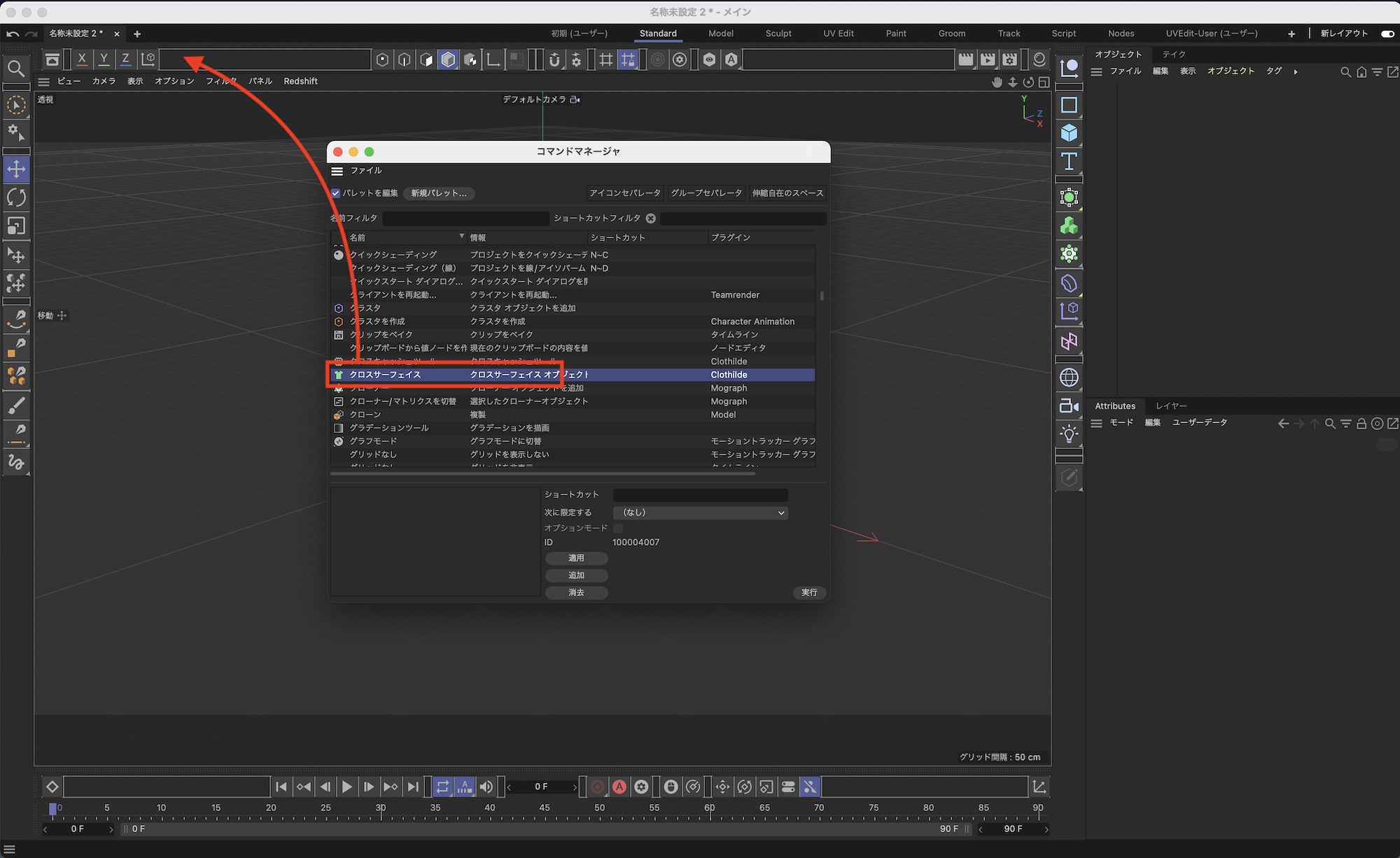Toggle the 新レイアウト switch
1400x858 pixels.
(x=1387, y=34)
